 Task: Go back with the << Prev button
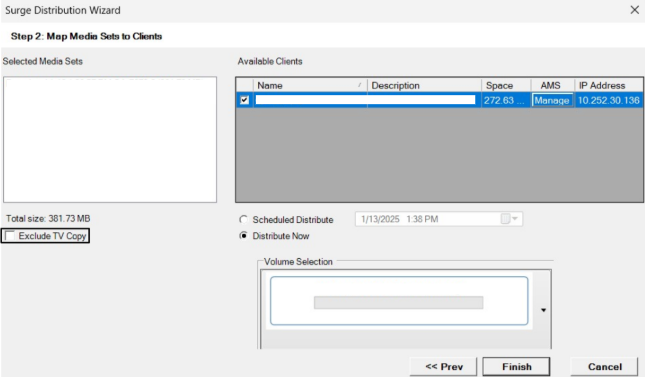coord(444,366)
